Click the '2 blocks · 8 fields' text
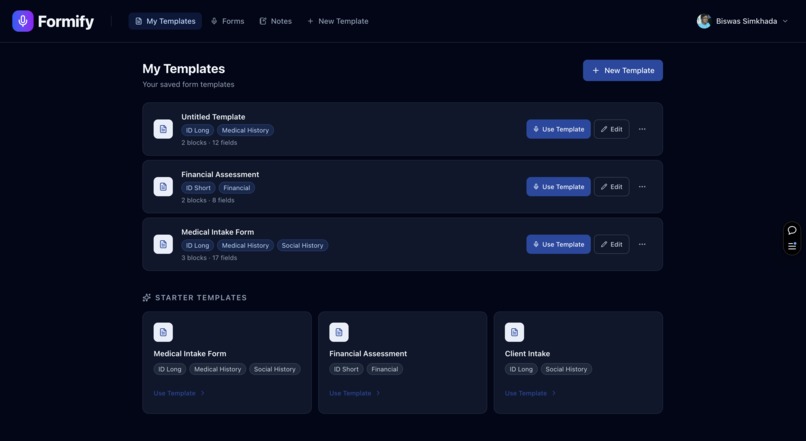 pos(208,200)
